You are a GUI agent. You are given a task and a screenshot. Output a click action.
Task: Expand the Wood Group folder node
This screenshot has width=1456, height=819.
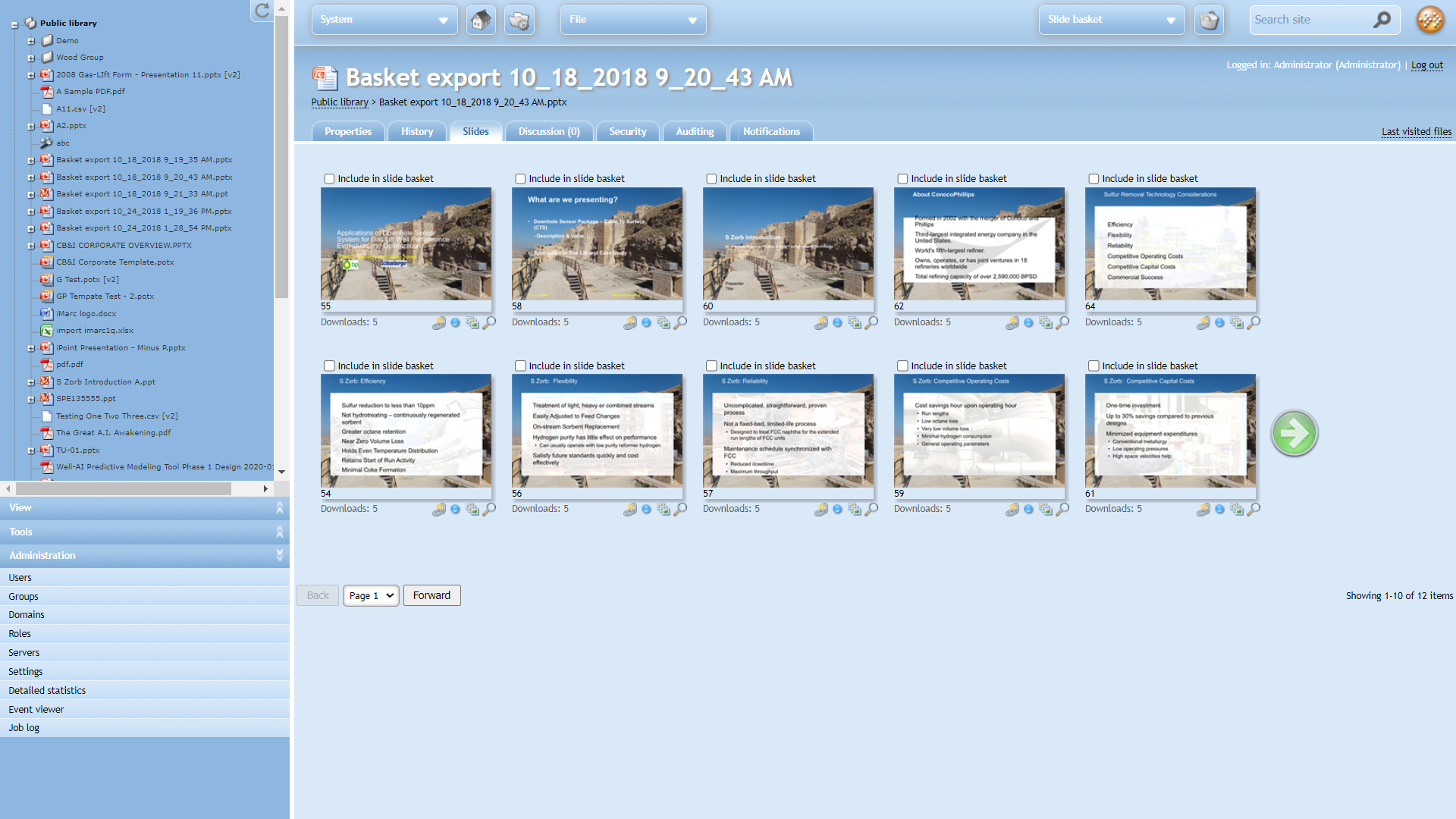click(31, 58)
